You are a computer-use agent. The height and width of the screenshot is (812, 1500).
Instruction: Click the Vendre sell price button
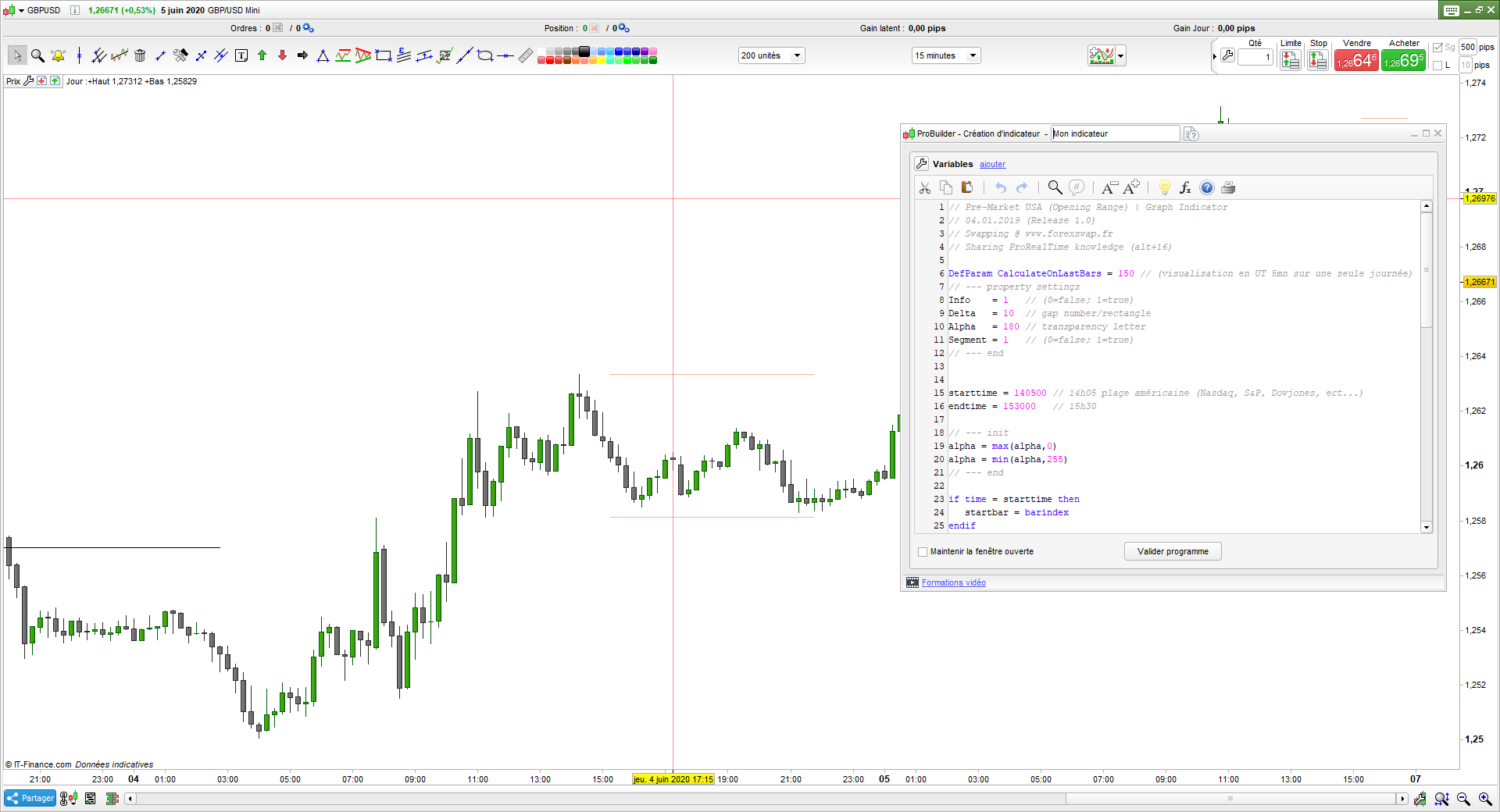(1357, 60)
